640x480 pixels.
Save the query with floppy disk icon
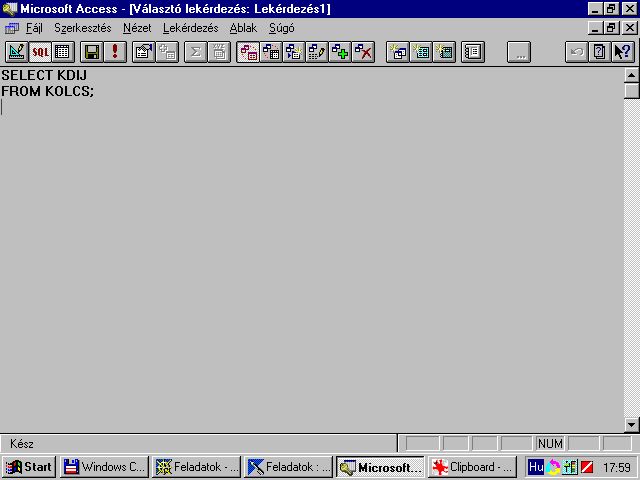pyautogui.click(x=92, y=52)
